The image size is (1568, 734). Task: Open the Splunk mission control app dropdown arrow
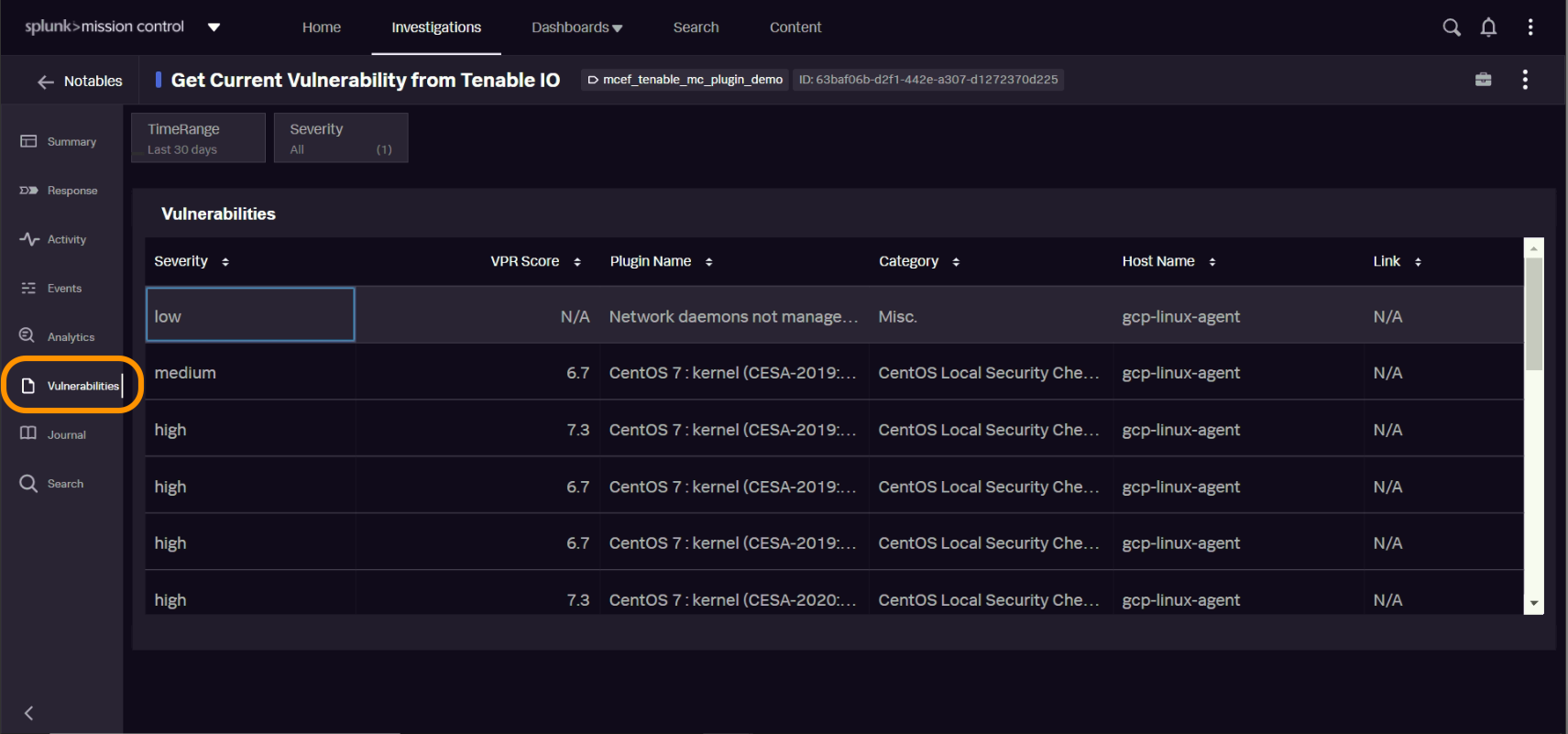[214, 27]
